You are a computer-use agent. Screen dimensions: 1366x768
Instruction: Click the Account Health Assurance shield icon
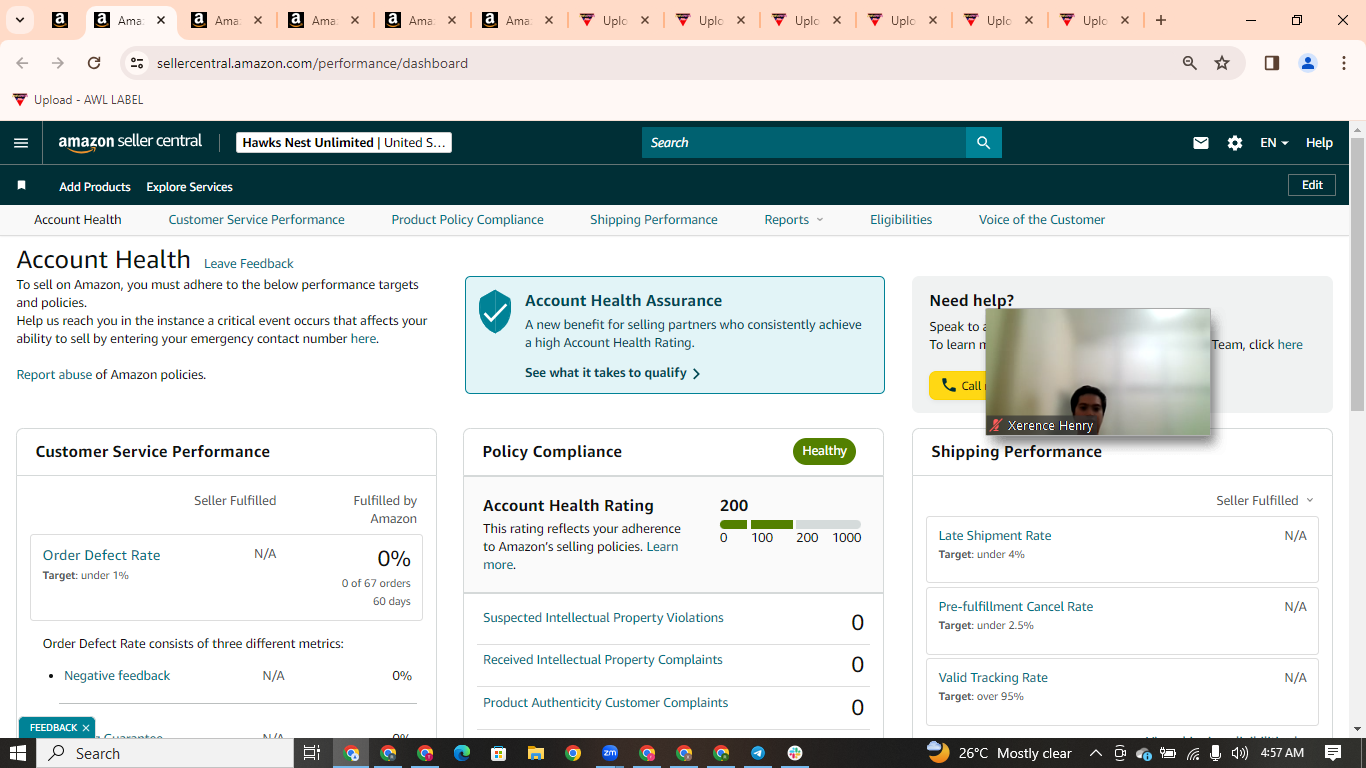pyautogui.click(x=495, y=311)
